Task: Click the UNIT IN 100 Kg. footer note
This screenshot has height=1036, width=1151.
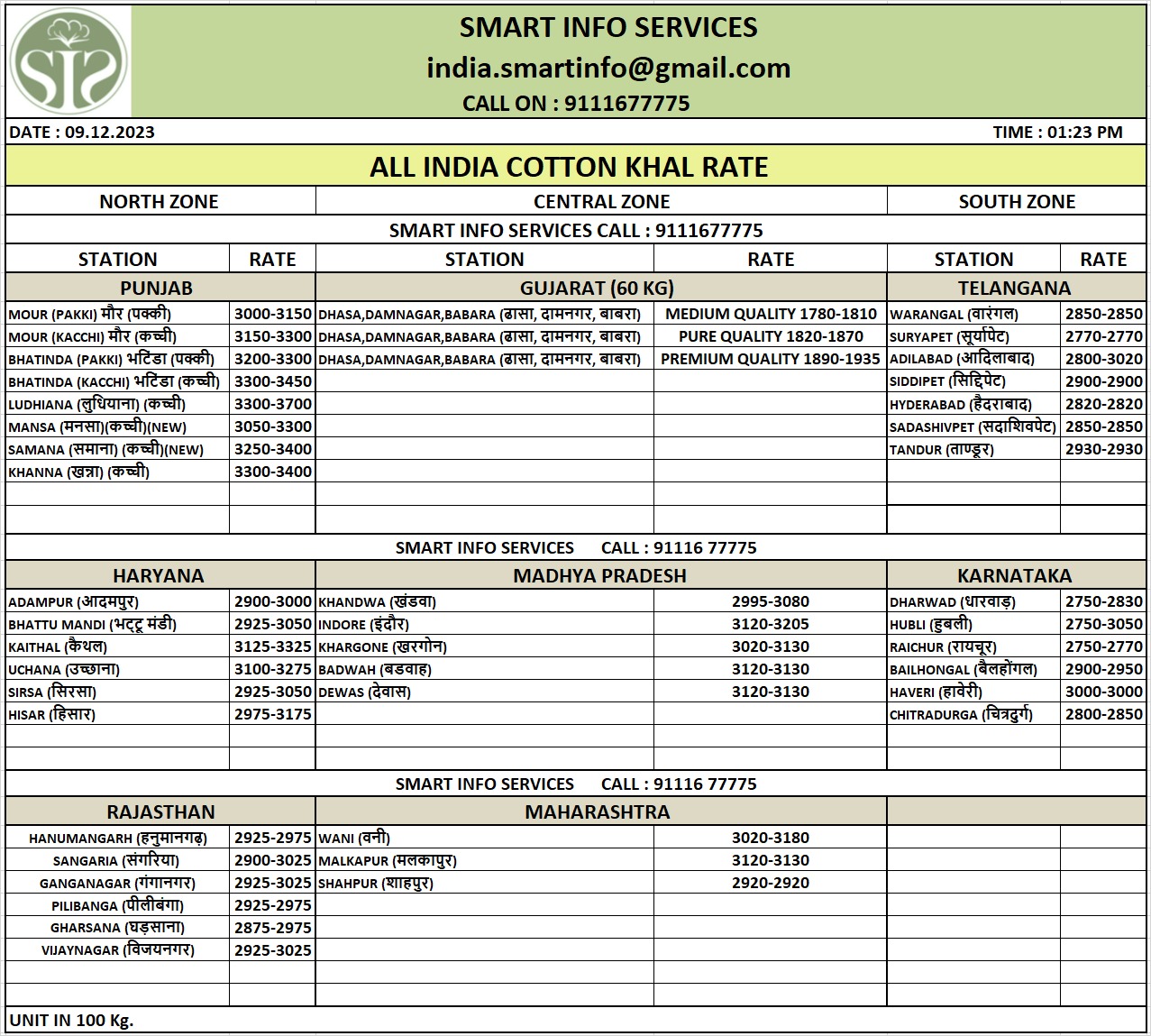Action: pyautogui.click(x=71, y=1021)
